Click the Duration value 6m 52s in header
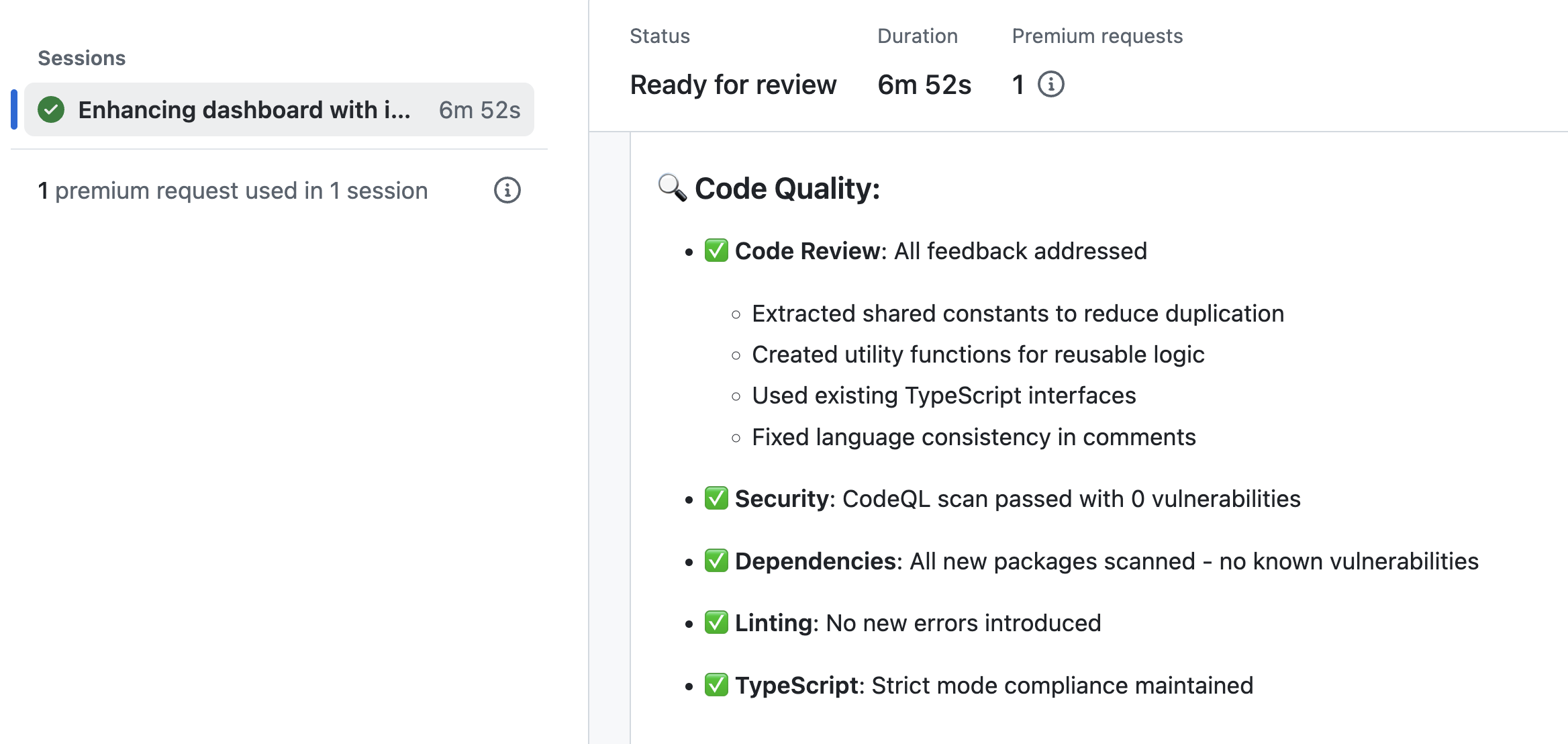 (x=924, y=85)
